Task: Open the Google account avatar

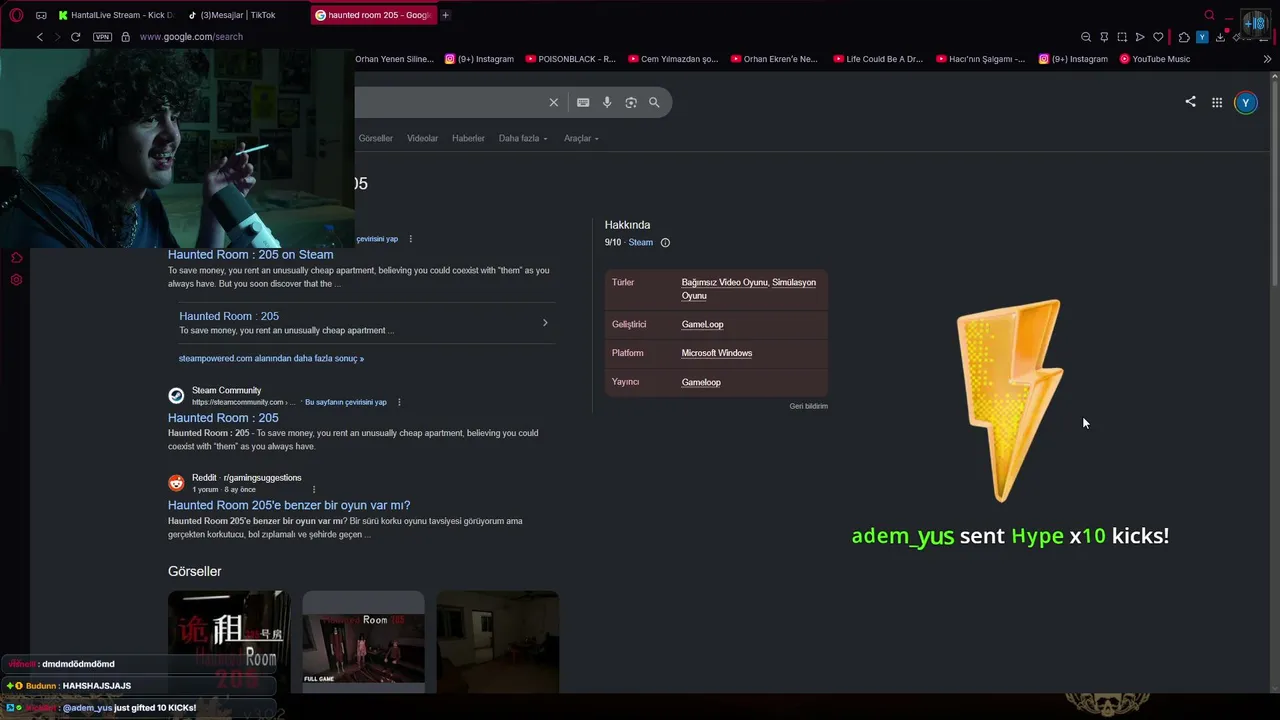Action: pyautogui.click(x=1245, y=102)
